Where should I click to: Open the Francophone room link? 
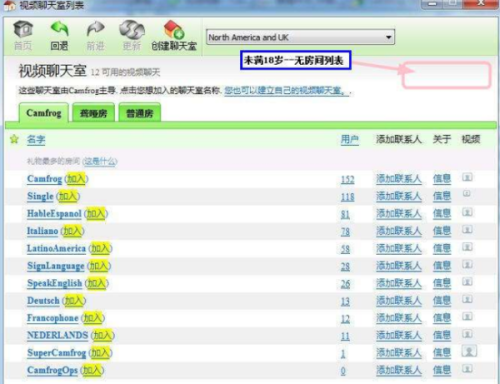tap(53, 318)
